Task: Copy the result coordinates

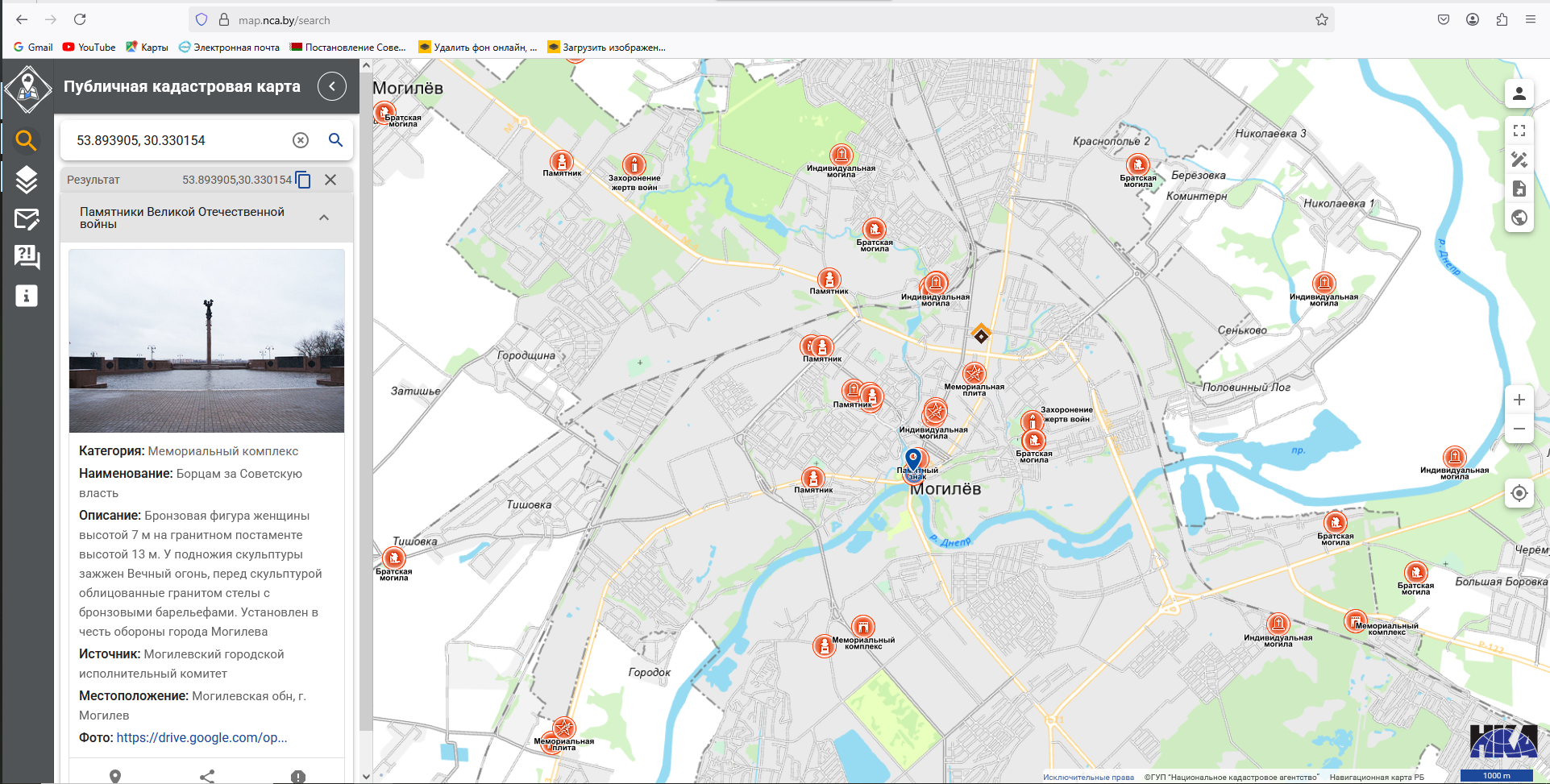Action: tap(304, 180)
